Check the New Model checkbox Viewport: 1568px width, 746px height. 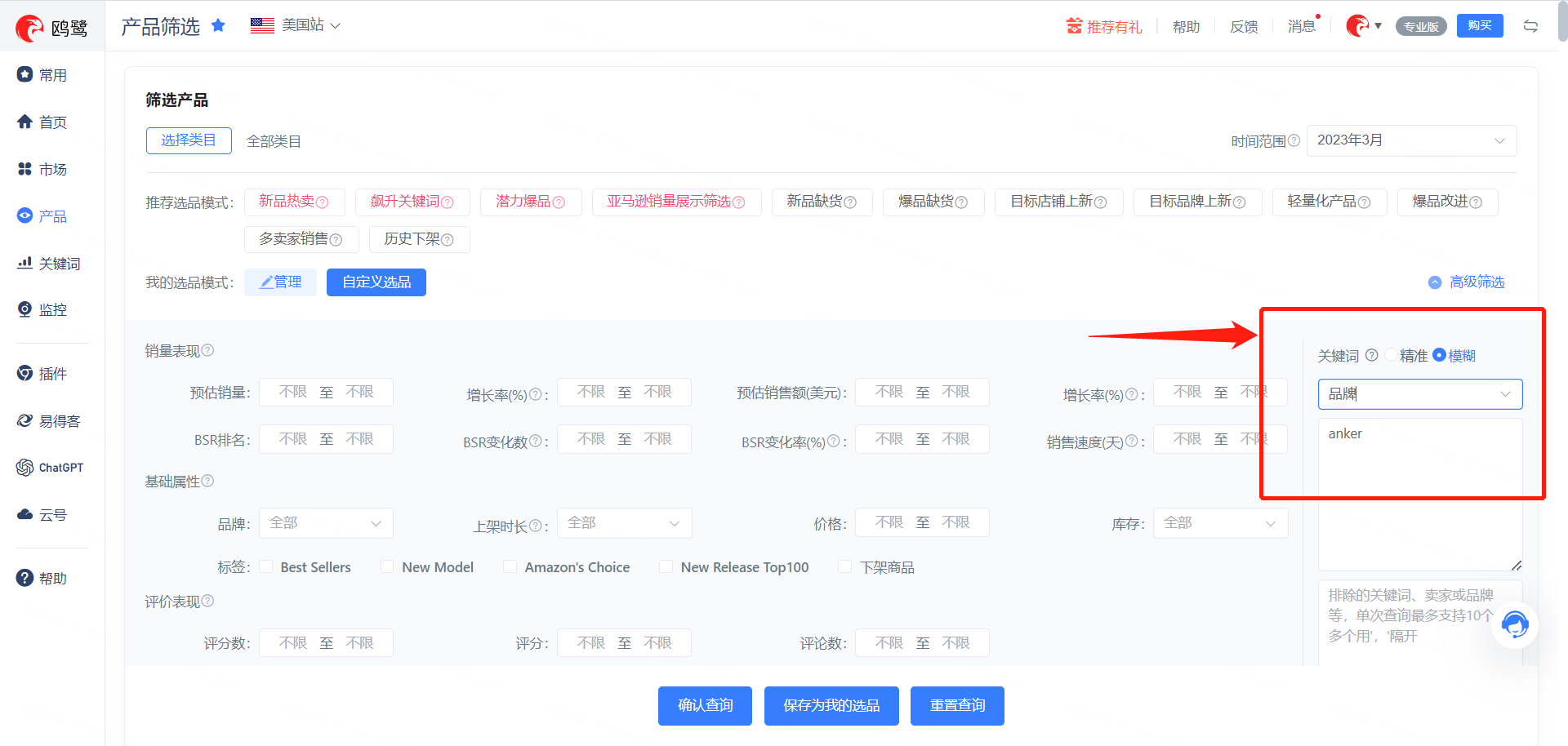click(387, 566)
